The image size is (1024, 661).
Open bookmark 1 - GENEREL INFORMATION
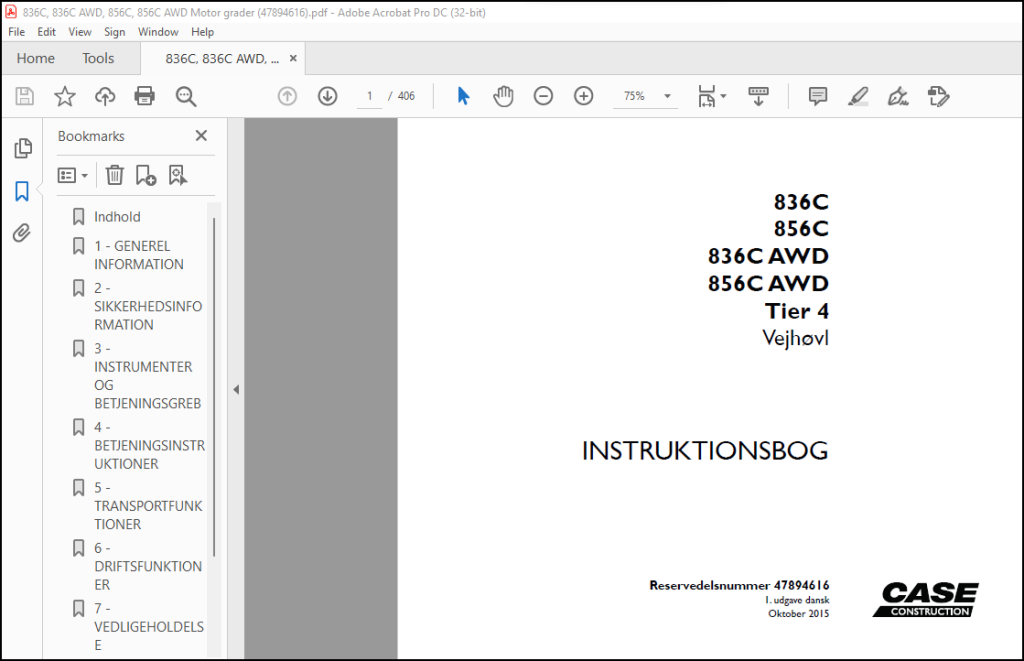pyautogui.click(x=138, y=255)
